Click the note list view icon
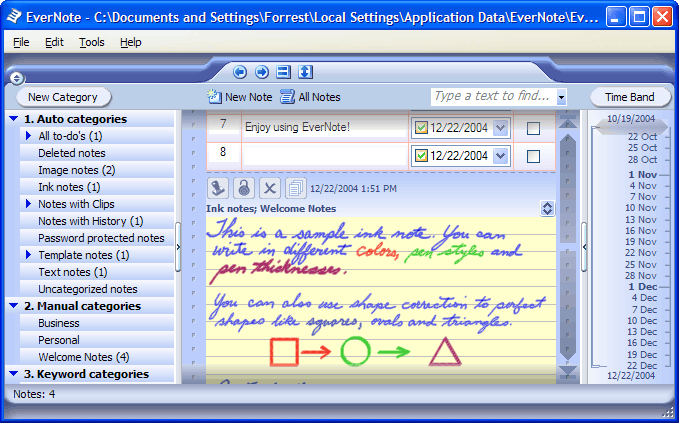Viewport: 679px width, 423px height. pyautogui.click(x=283, y=72)
